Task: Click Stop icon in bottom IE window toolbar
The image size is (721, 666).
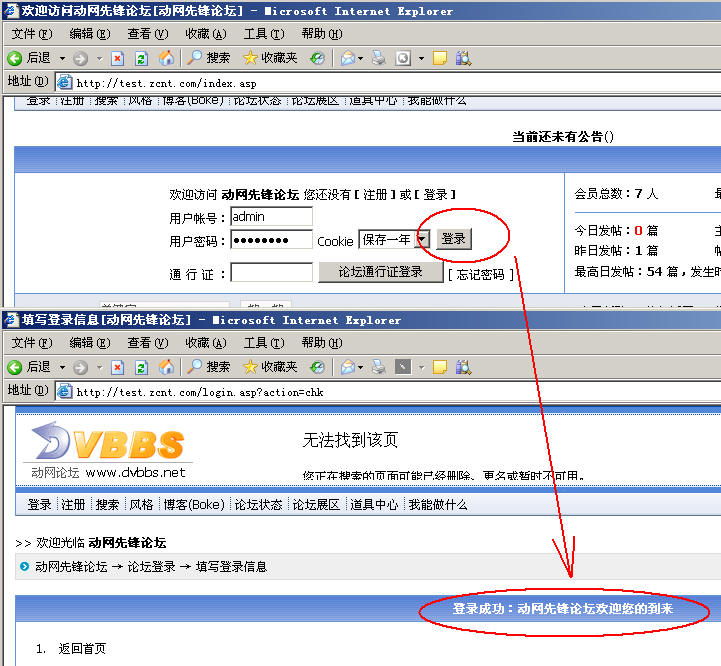Action: point(118,367)
